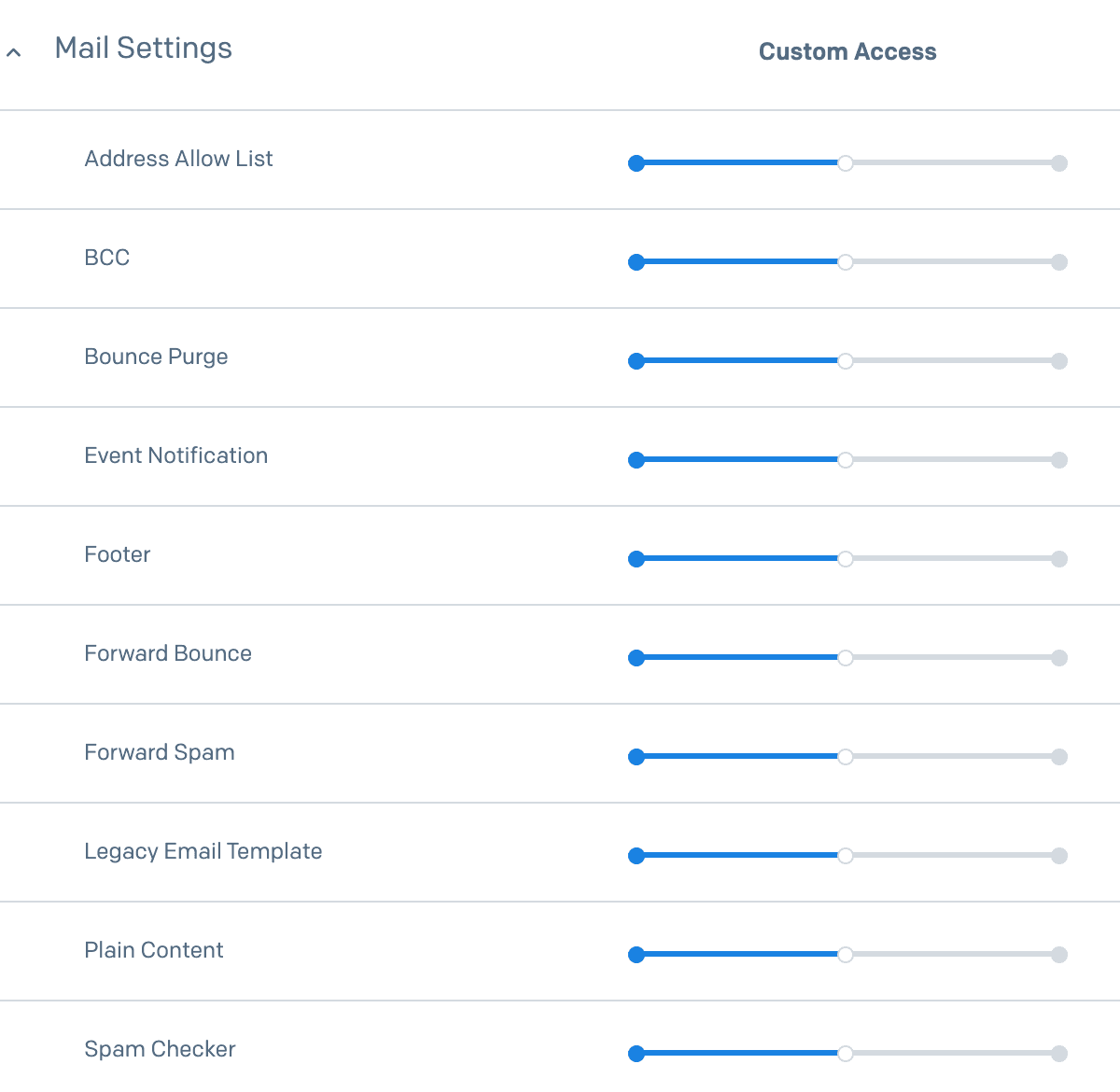Screen dimensions: 1120x1092
Task: Click the Forward Spam label
Action: (160, 752)
